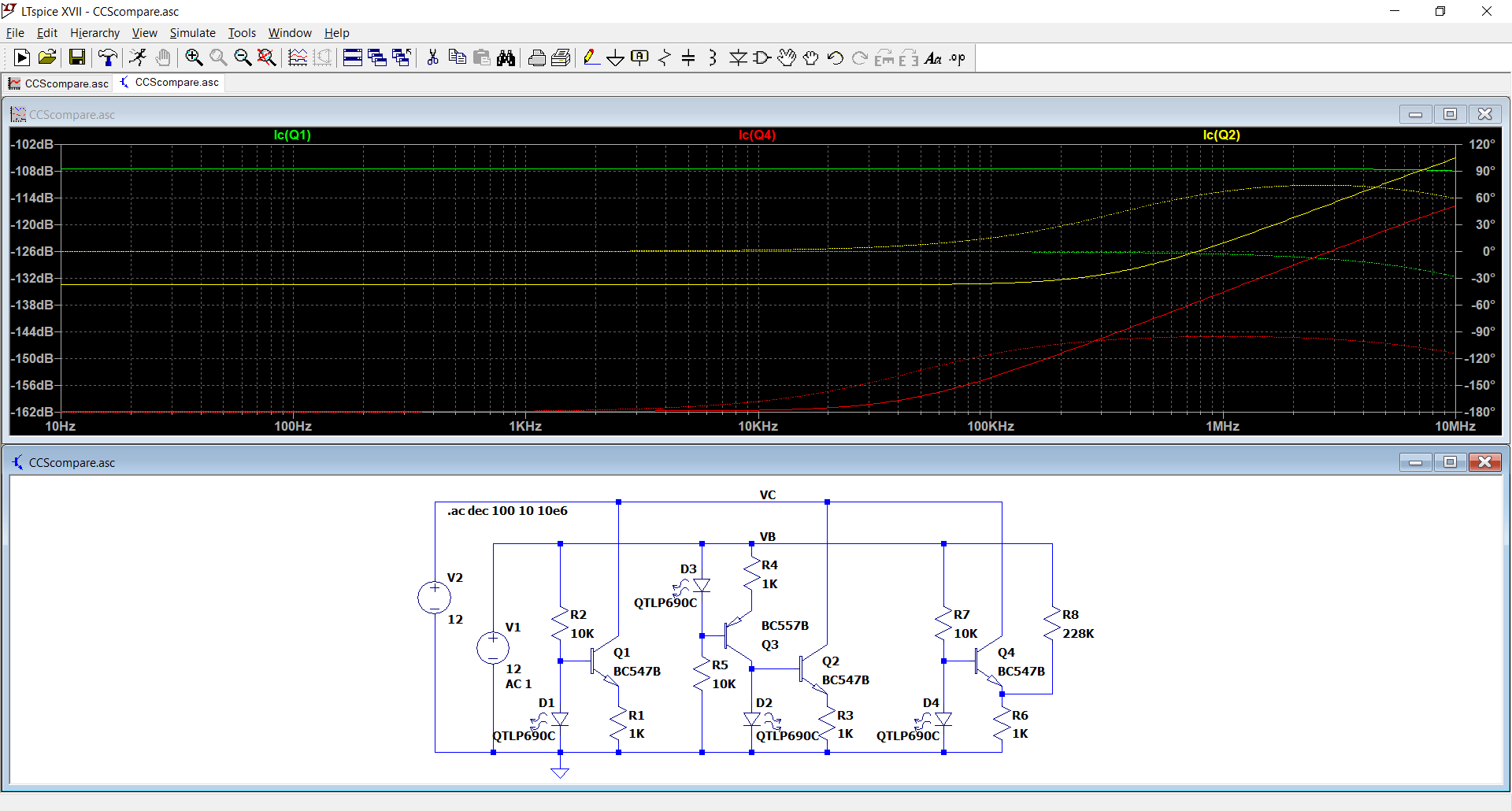
Task: Save the schematic with the floppy icon
Action: point(76,57)
